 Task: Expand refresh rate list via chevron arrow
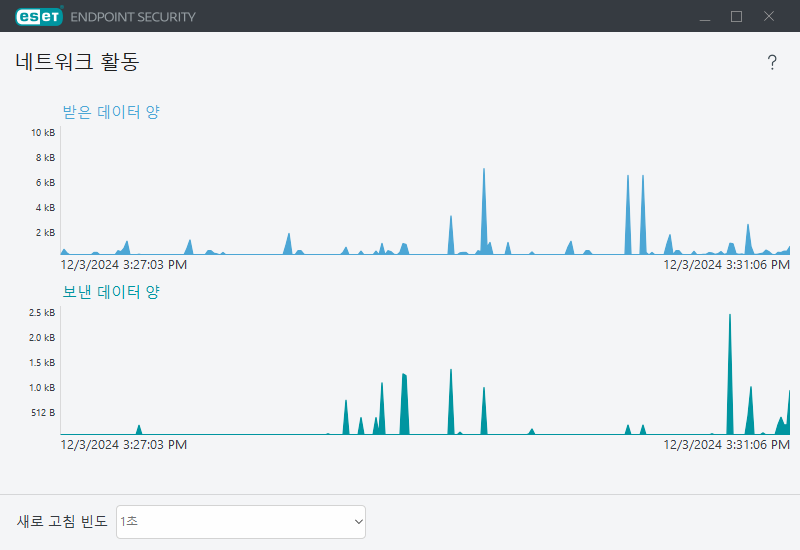click(358, 521)
